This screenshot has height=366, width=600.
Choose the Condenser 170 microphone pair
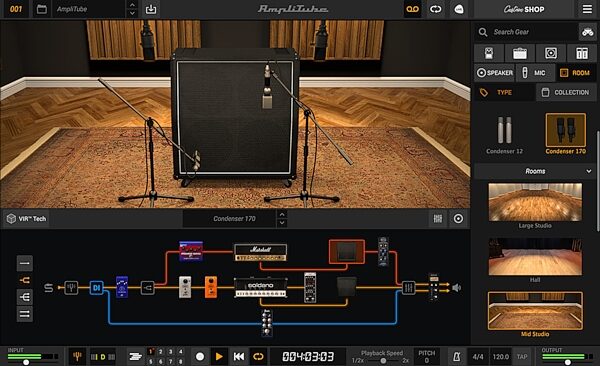tap(566, 134)
